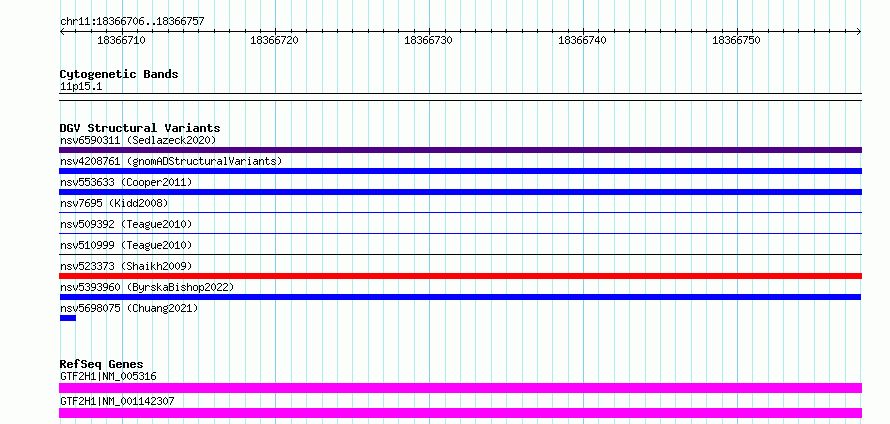Image resolution: width=890 pixels, height=424 pixels.
Task: Click ruler position 18366740
Action: point(582,40)
